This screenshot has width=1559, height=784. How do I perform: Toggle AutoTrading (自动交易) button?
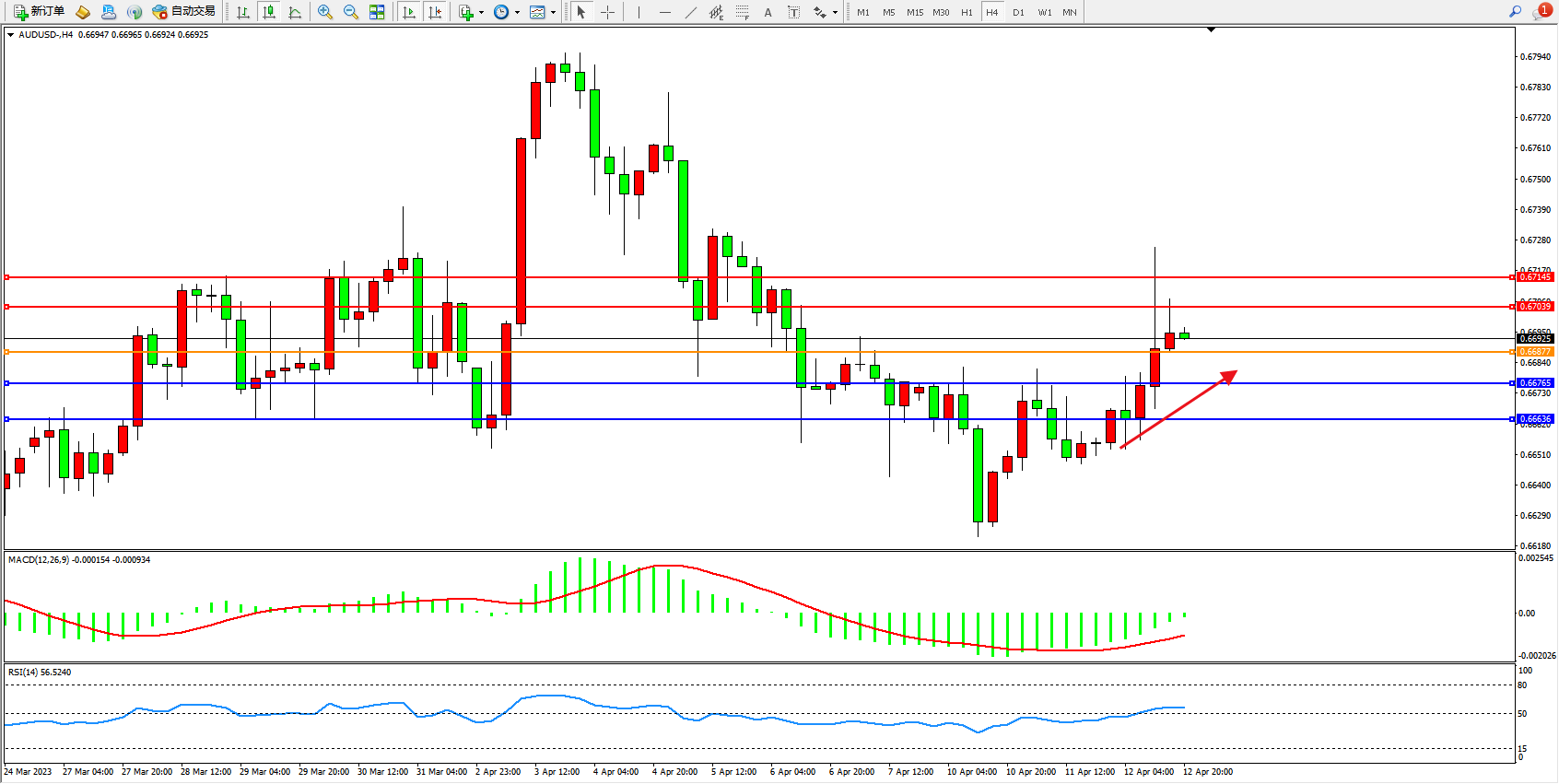(x=184, y=12)
